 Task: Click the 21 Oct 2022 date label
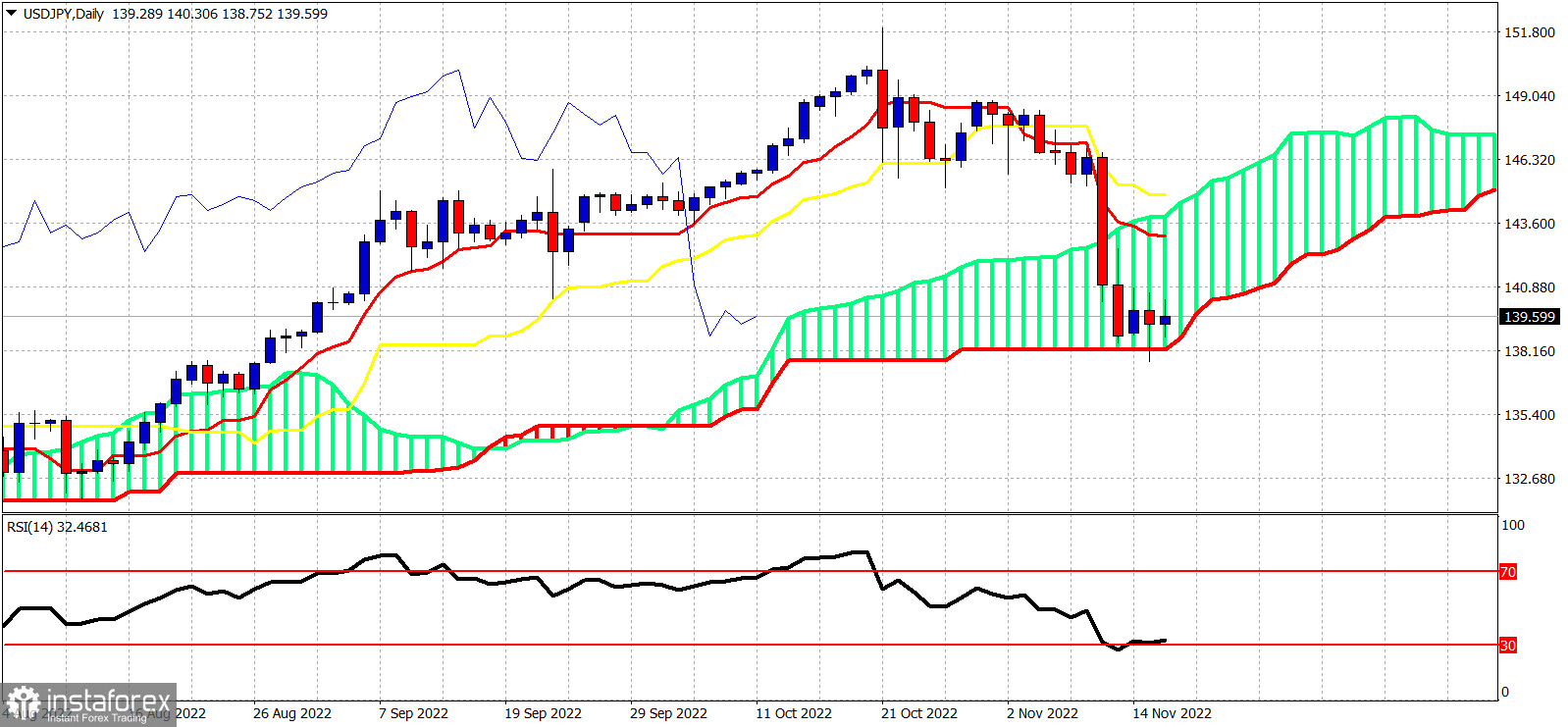click(x=919, y=713)
